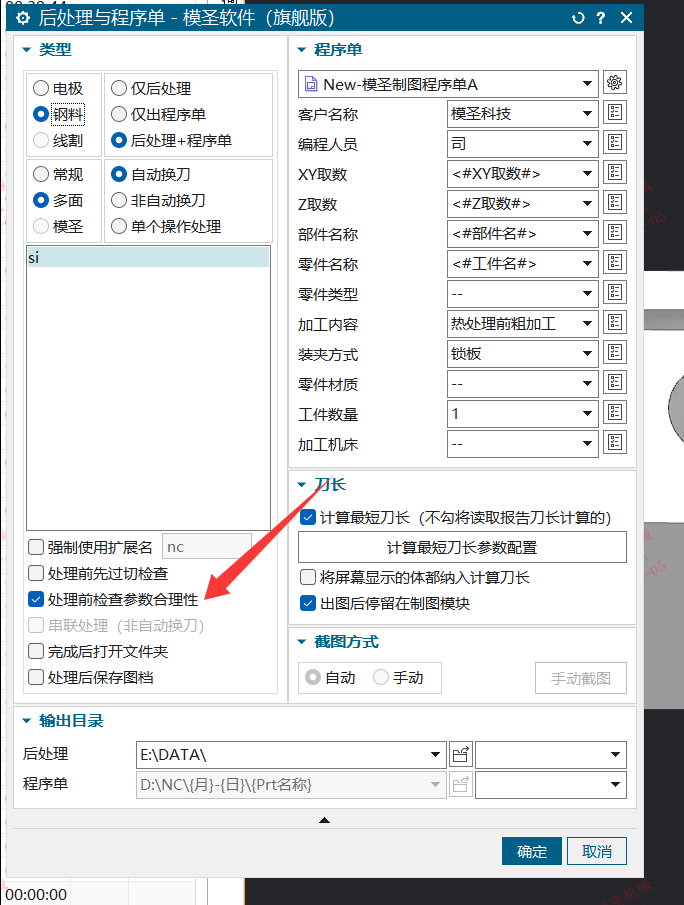The width and height of the screenshot is (684, 905).
Task: Open Z取数 dropdown
Action: point(522,204)
